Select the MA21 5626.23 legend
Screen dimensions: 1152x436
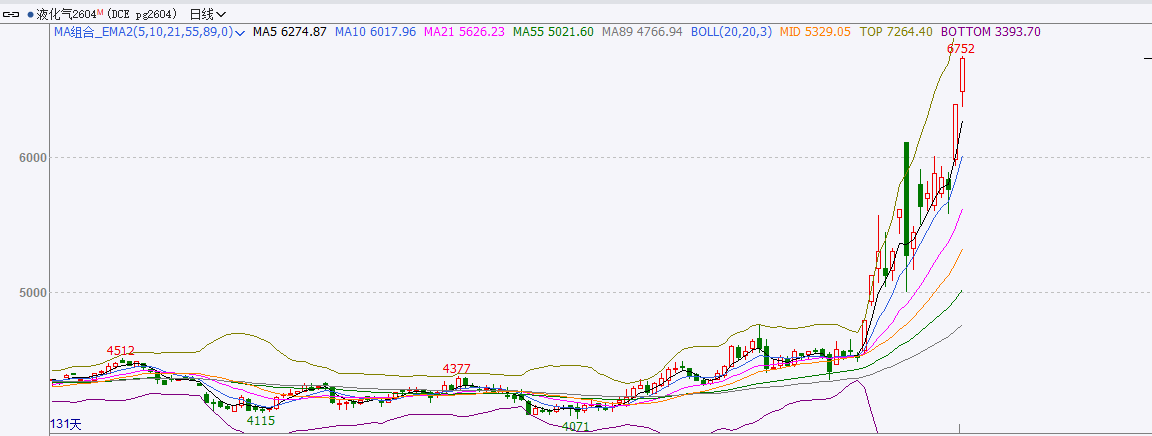[x=464, y=32]
